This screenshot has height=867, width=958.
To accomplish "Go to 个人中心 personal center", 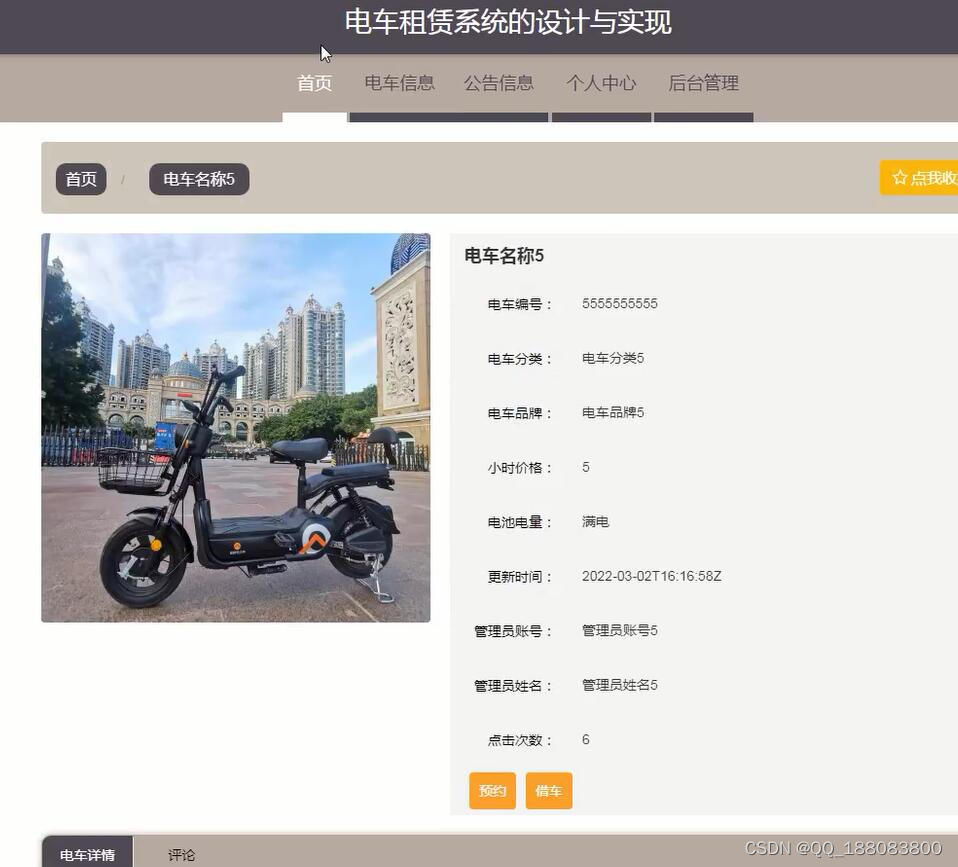I will click(x=601, y=83).
